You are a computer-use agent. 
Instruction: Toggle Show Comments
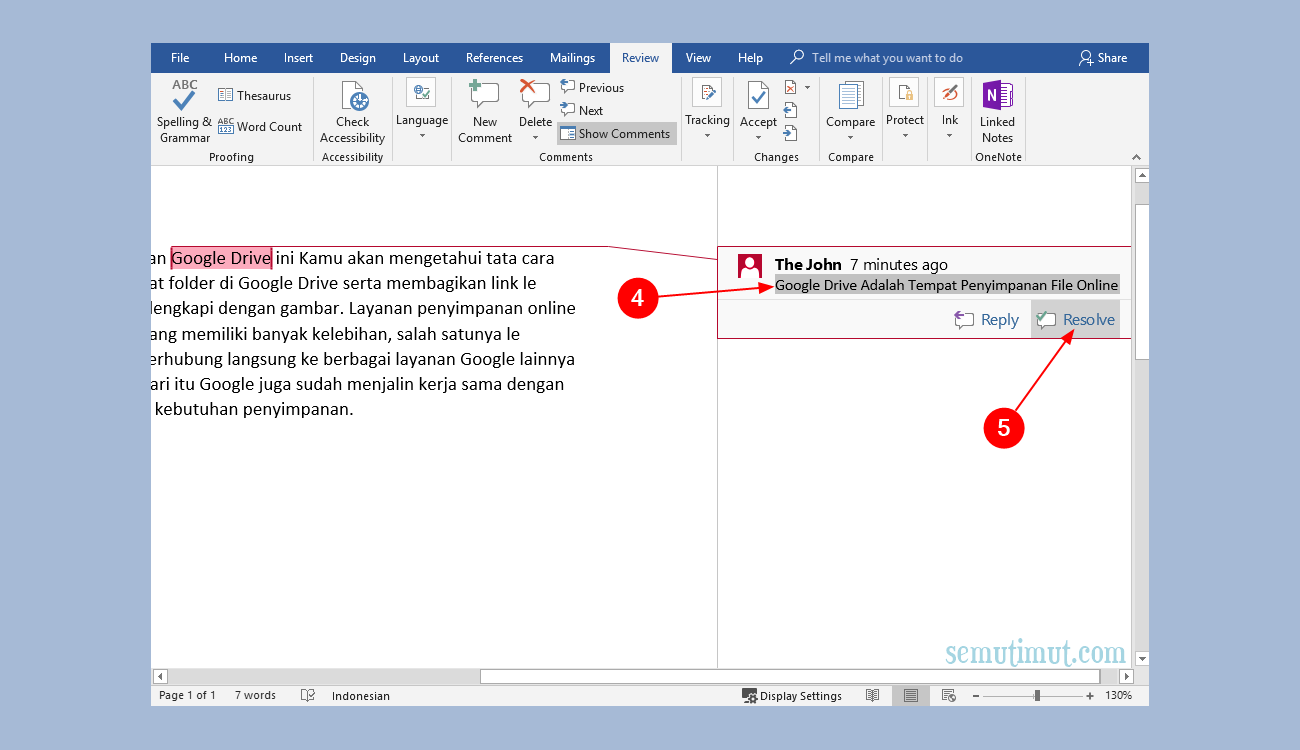[x=616, y=133]
